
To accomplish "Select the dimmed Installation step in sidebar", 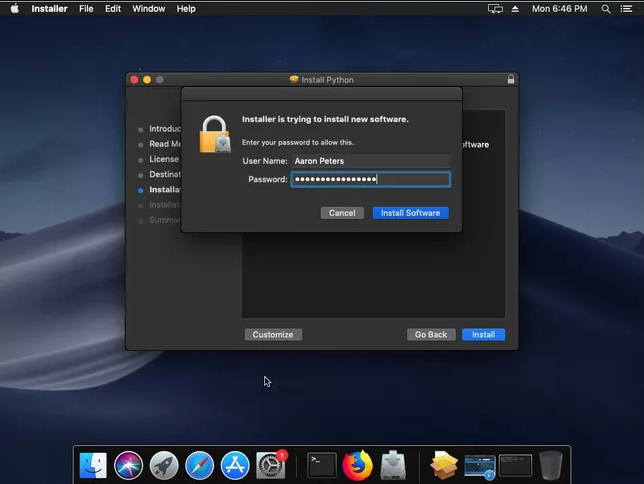I will click(164, 205).
